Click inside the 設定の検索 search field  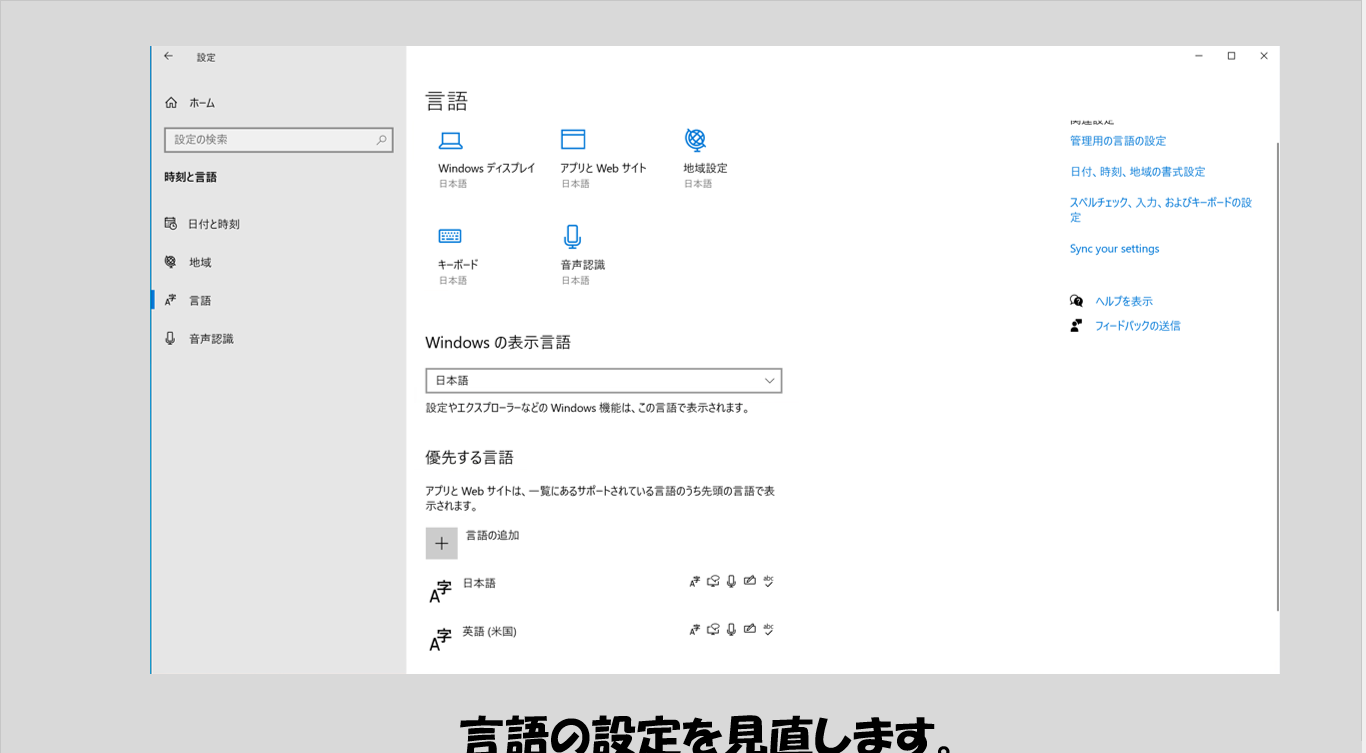tap(270, 140)
